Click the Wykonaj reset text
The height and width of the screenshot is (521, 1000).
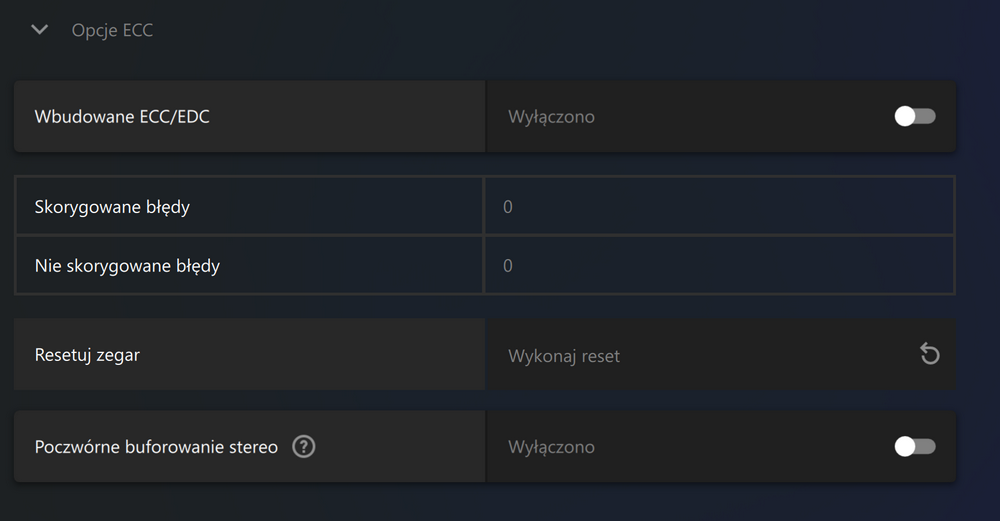tap(564, 356)
